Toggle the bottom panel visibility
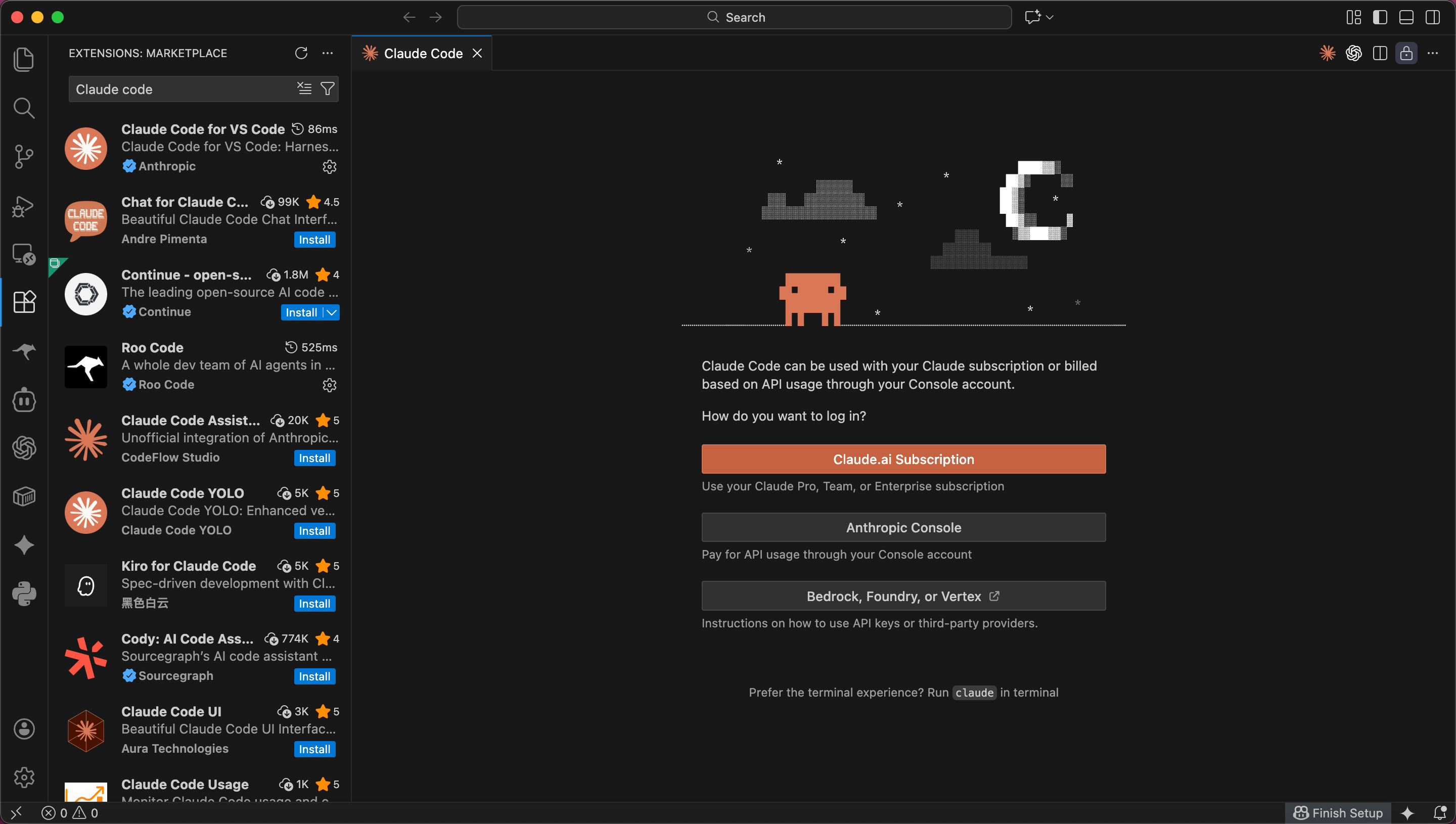The image size is (1456, 824). [x=1406, y=18]
